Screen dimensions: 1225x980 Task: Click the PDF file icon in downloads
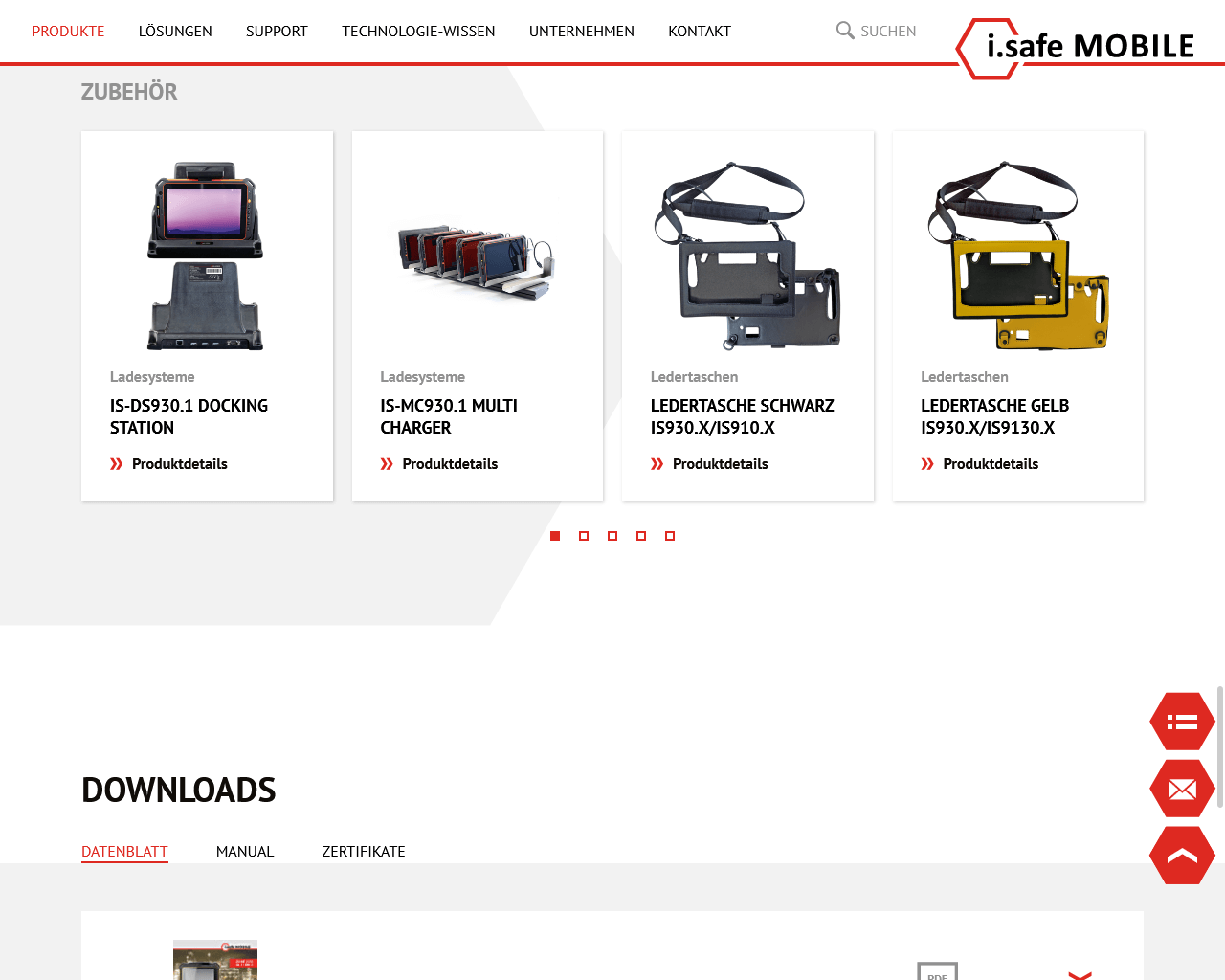coord(938,970)
